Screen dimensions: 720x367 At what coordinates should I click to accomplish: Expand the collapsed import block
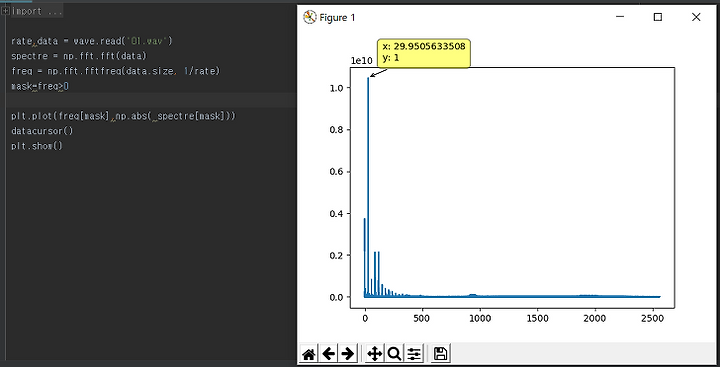click(5, 11)
